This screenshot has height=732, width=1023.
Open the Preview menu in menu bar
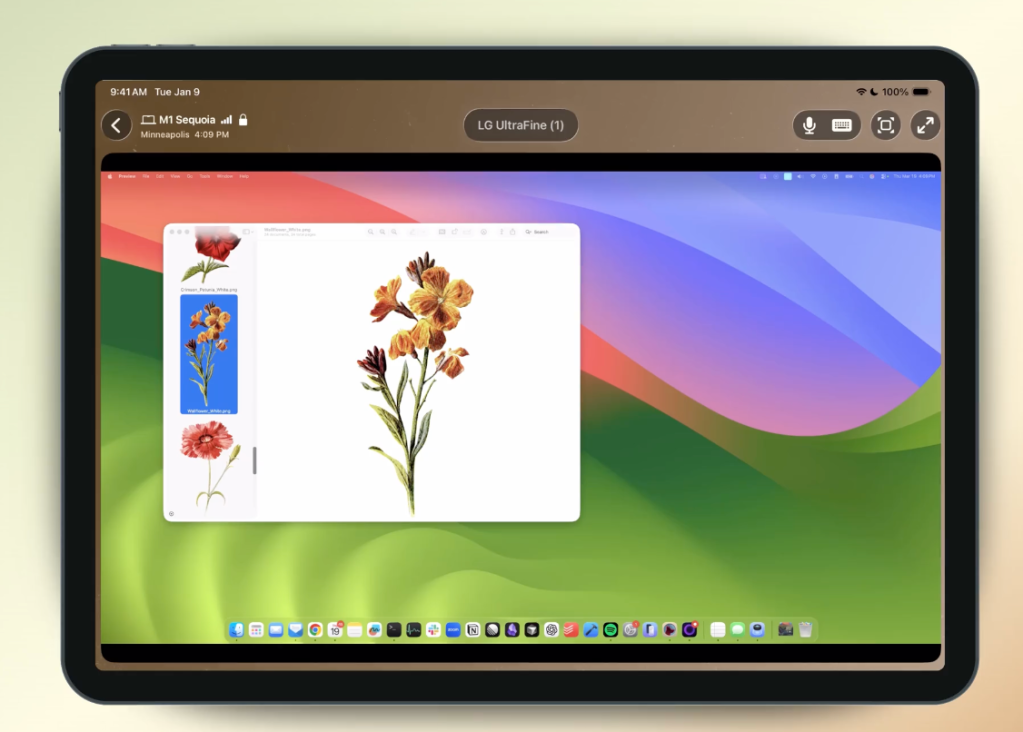[x=127, y=176]
